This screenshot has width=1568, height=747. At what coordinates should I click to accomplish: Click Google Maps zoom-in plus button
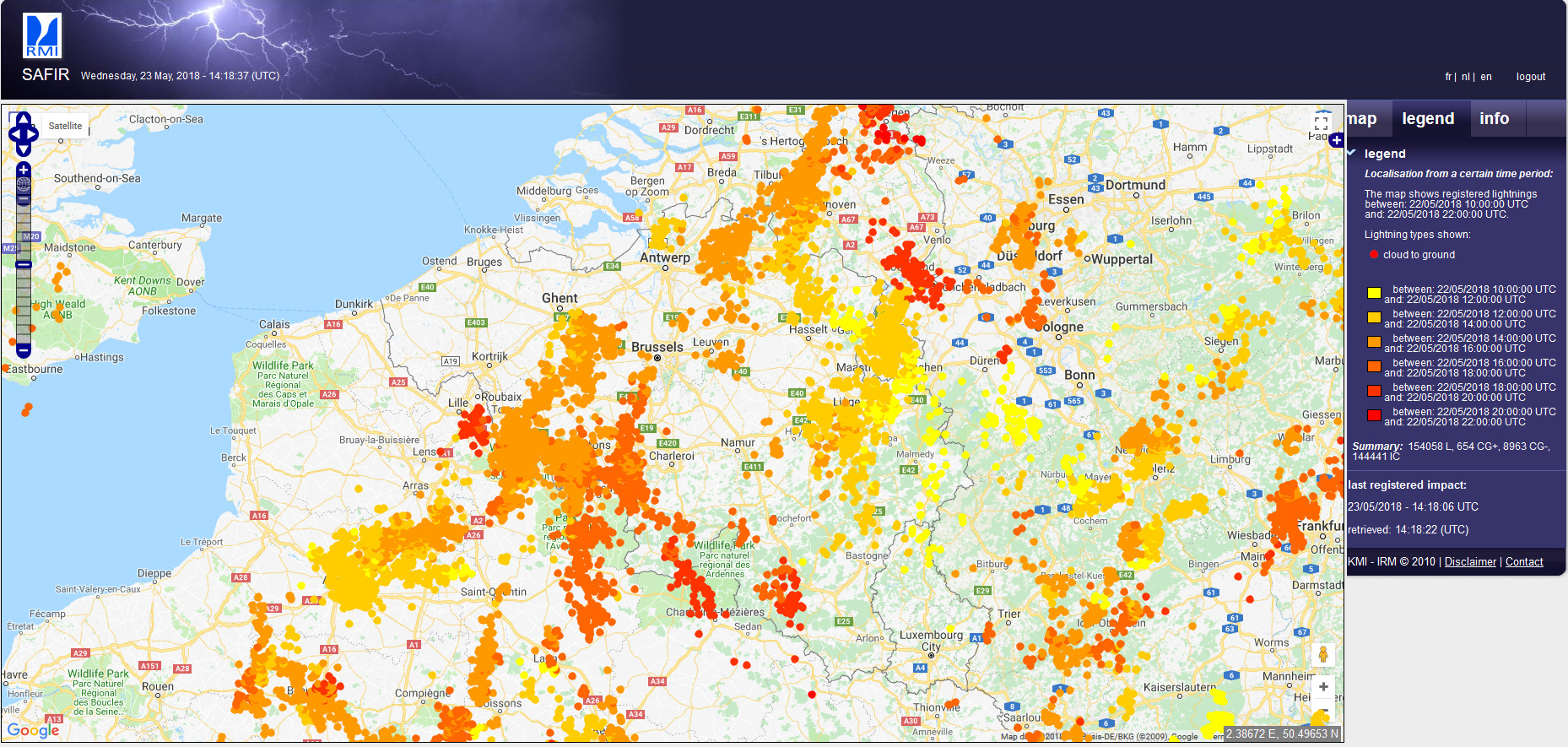[1322, 687]
